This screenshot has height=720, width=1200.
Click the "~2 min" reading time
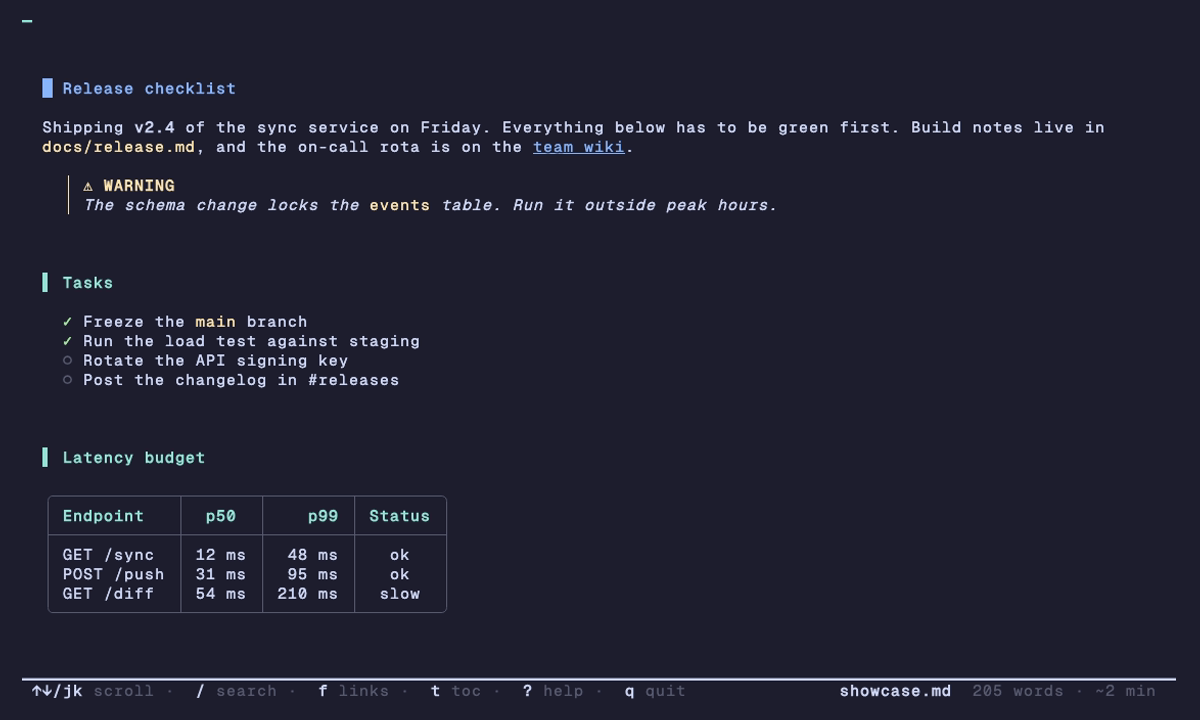[x=1125, y=691]
